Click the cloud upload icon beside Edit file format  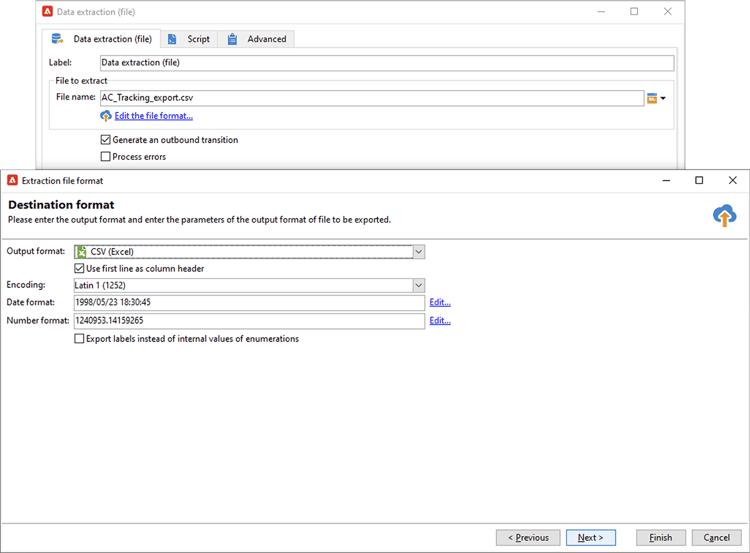(x=106, y=116)
